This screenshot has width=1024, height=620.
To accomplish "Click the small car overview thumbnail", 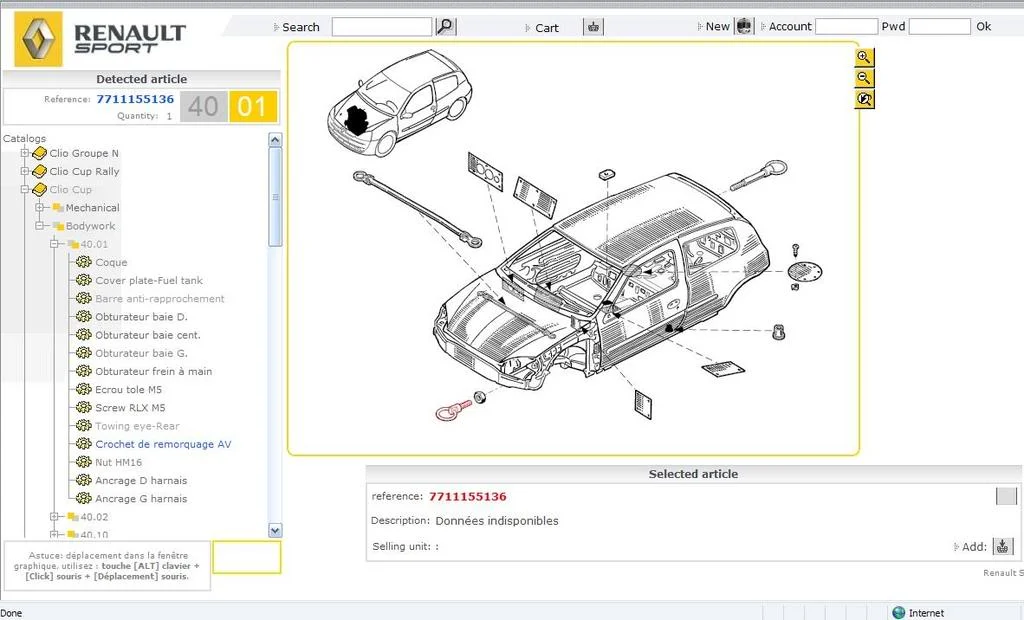I will click(x=399, y=103).
